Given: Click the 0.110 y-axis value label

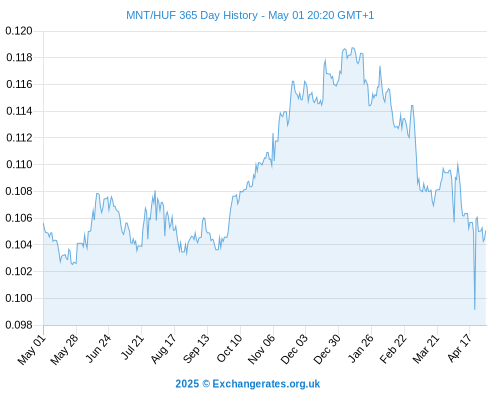Looking at the screenshot, I should pyautogui.click(x=19, y=164).
